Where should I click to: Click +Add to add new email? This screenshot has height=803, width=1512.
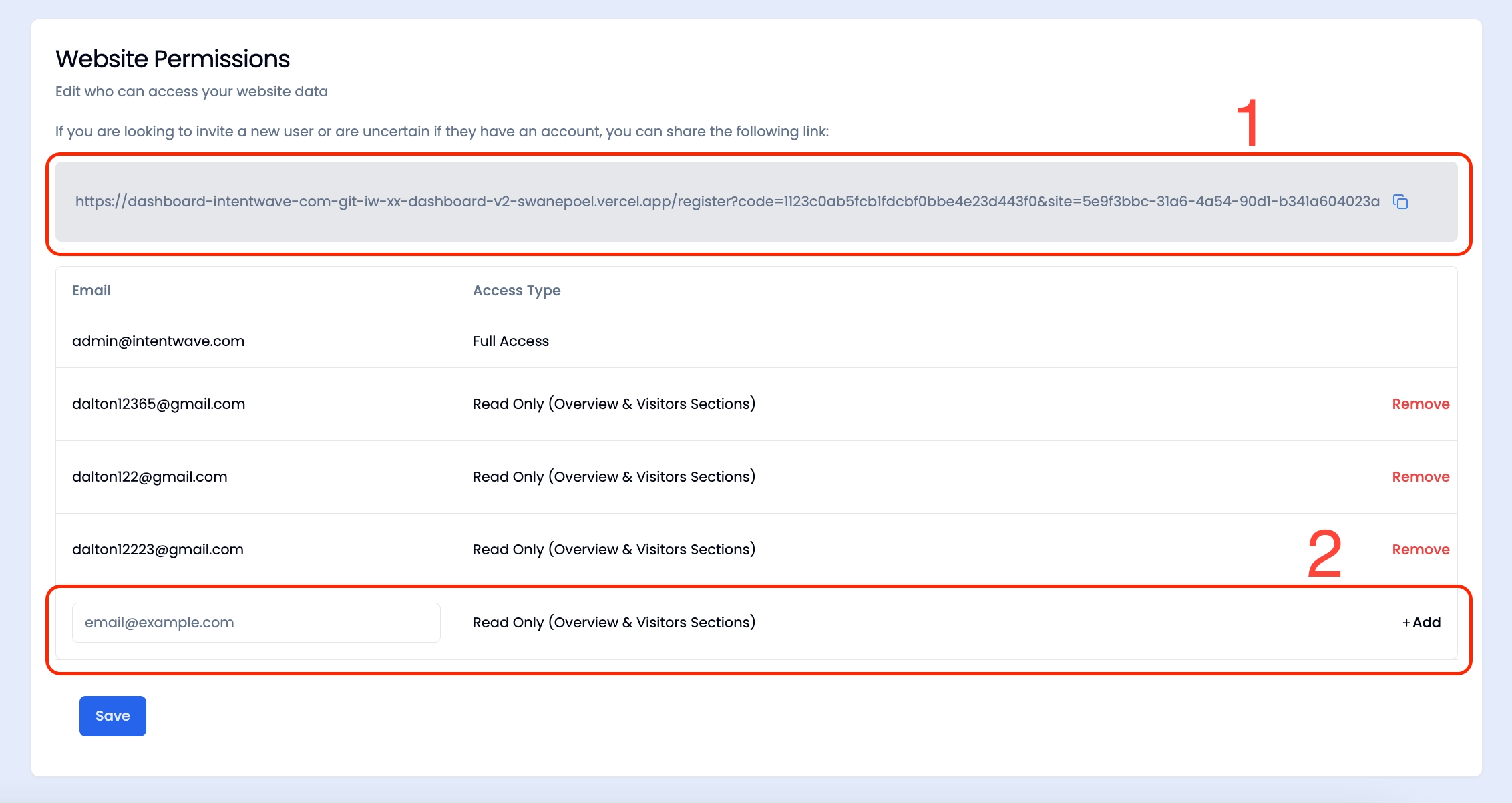click(1421, 623)
